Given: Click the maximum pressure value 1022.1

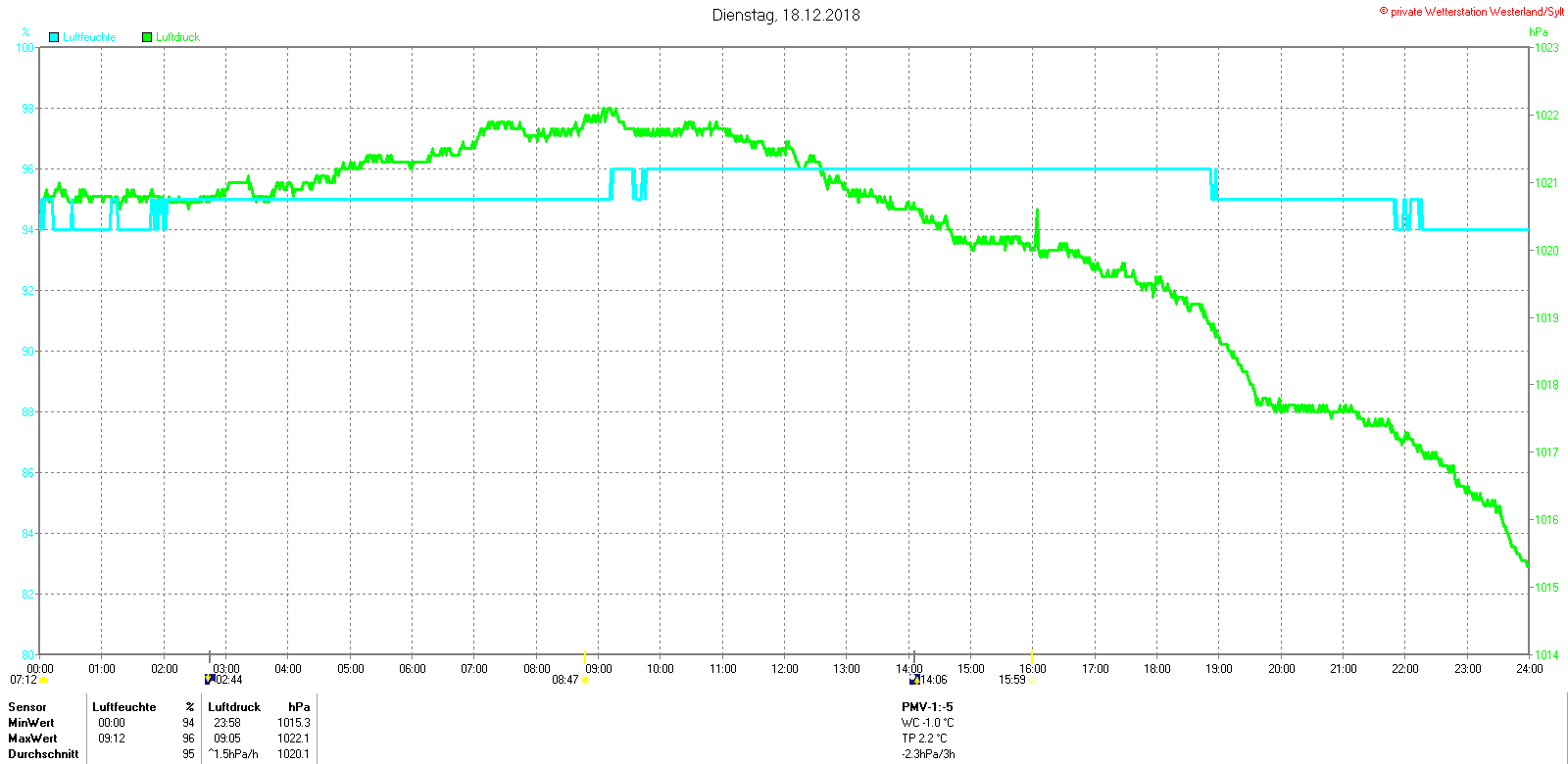Looking at the screenshot, I should click(294, 739).
